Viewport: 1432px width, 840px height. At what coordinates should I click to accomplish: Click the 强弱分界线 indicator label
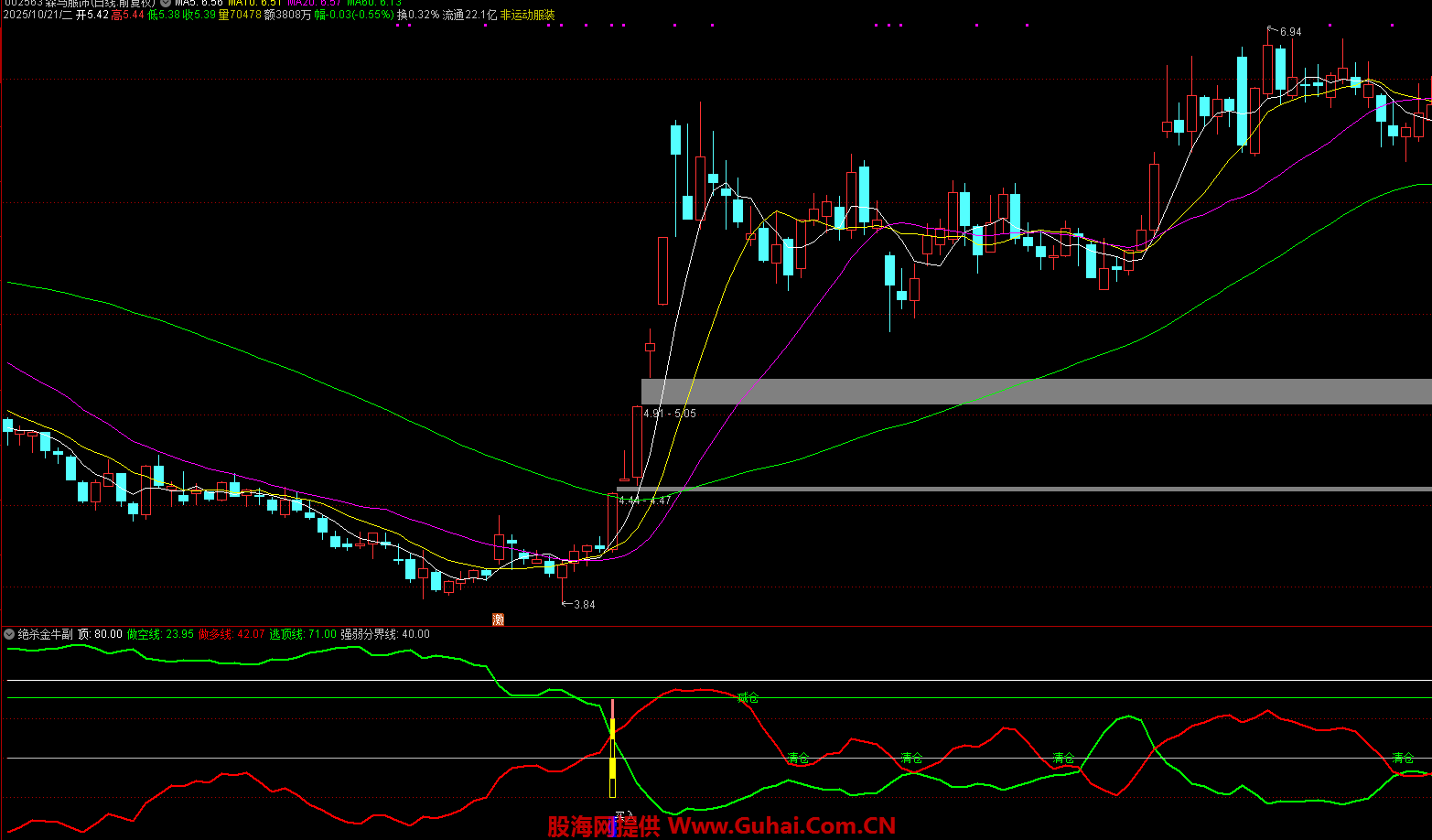pyautogui.click(x=385, y=634)
